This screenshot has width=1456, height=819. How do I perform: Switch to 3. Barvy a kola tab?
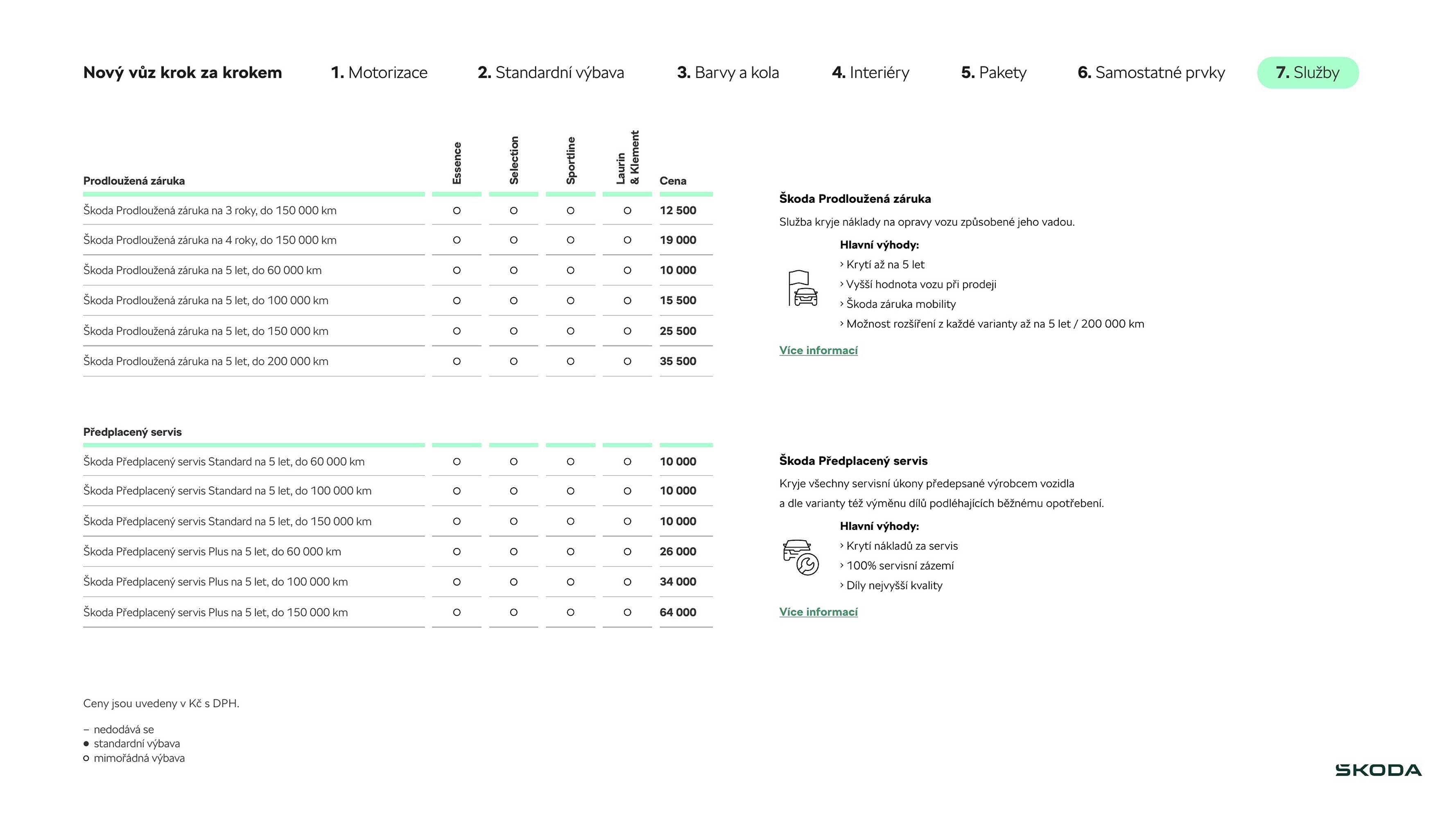click(x=728, y=72)
